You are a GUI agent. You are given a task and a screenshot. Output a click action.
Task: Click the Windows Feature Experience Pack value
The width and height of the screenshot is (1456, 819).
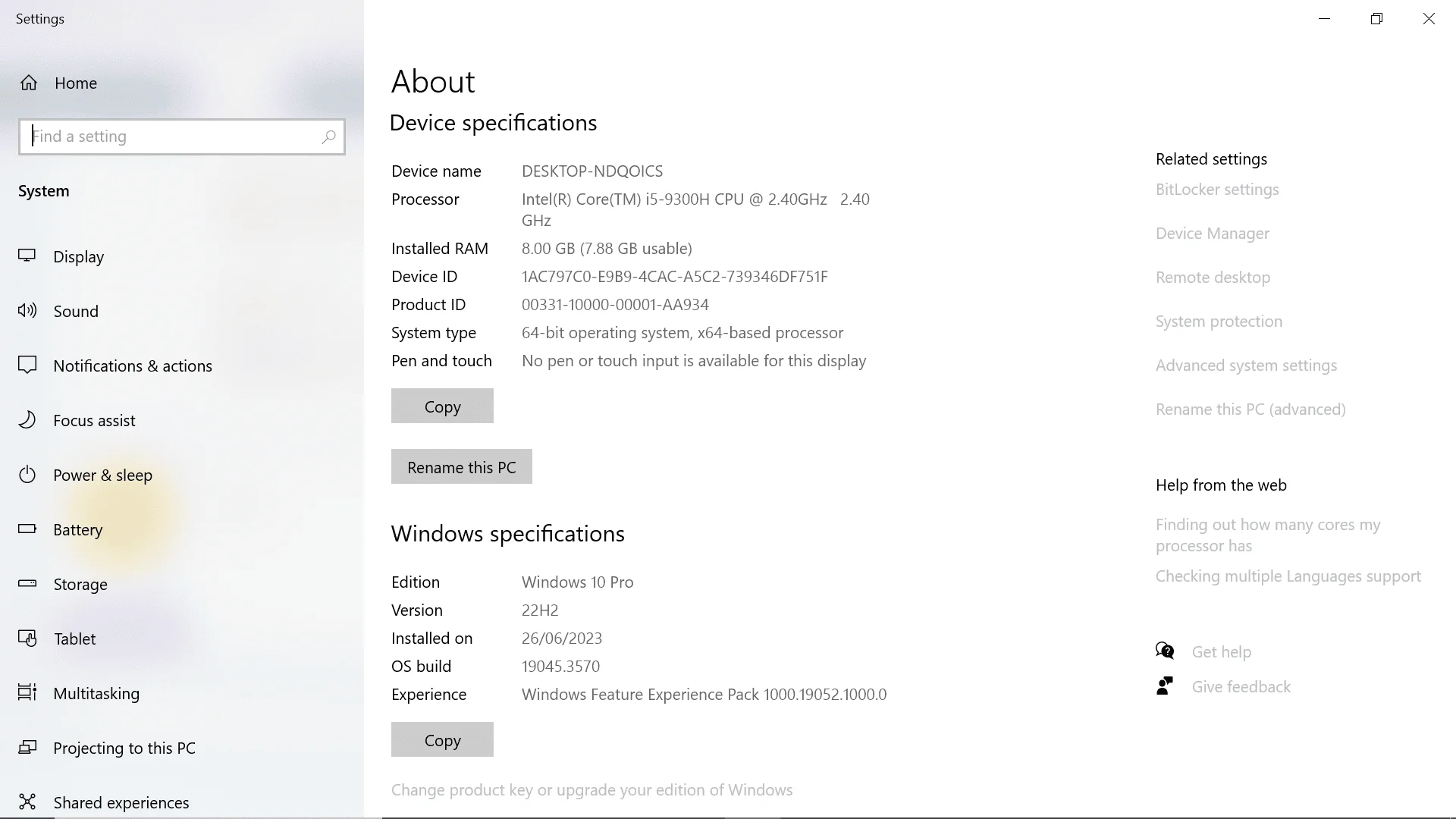(704, 695)
